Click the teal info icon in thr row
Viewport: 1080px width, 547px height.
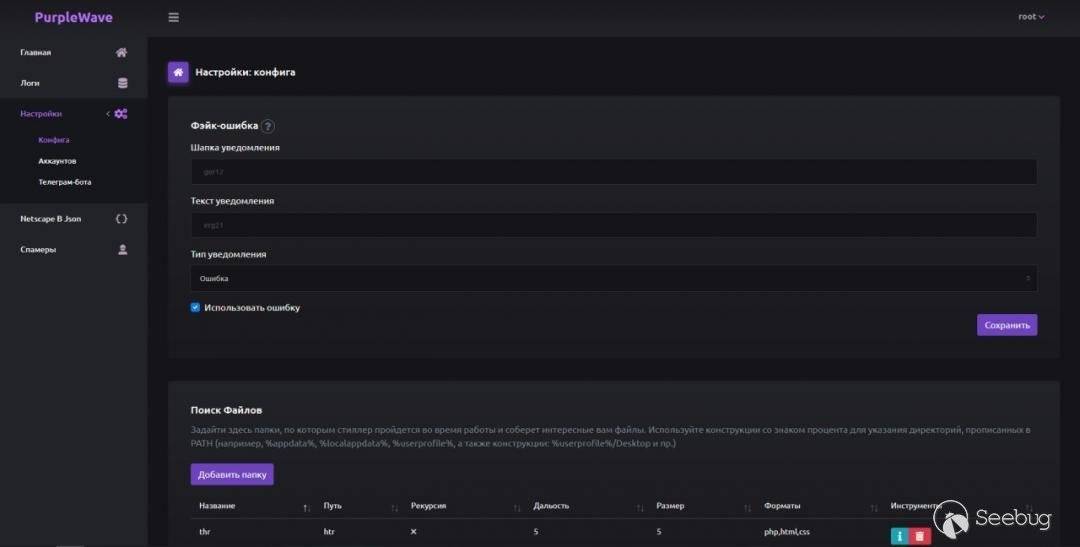pyautogui.click(x=900, y=536)
